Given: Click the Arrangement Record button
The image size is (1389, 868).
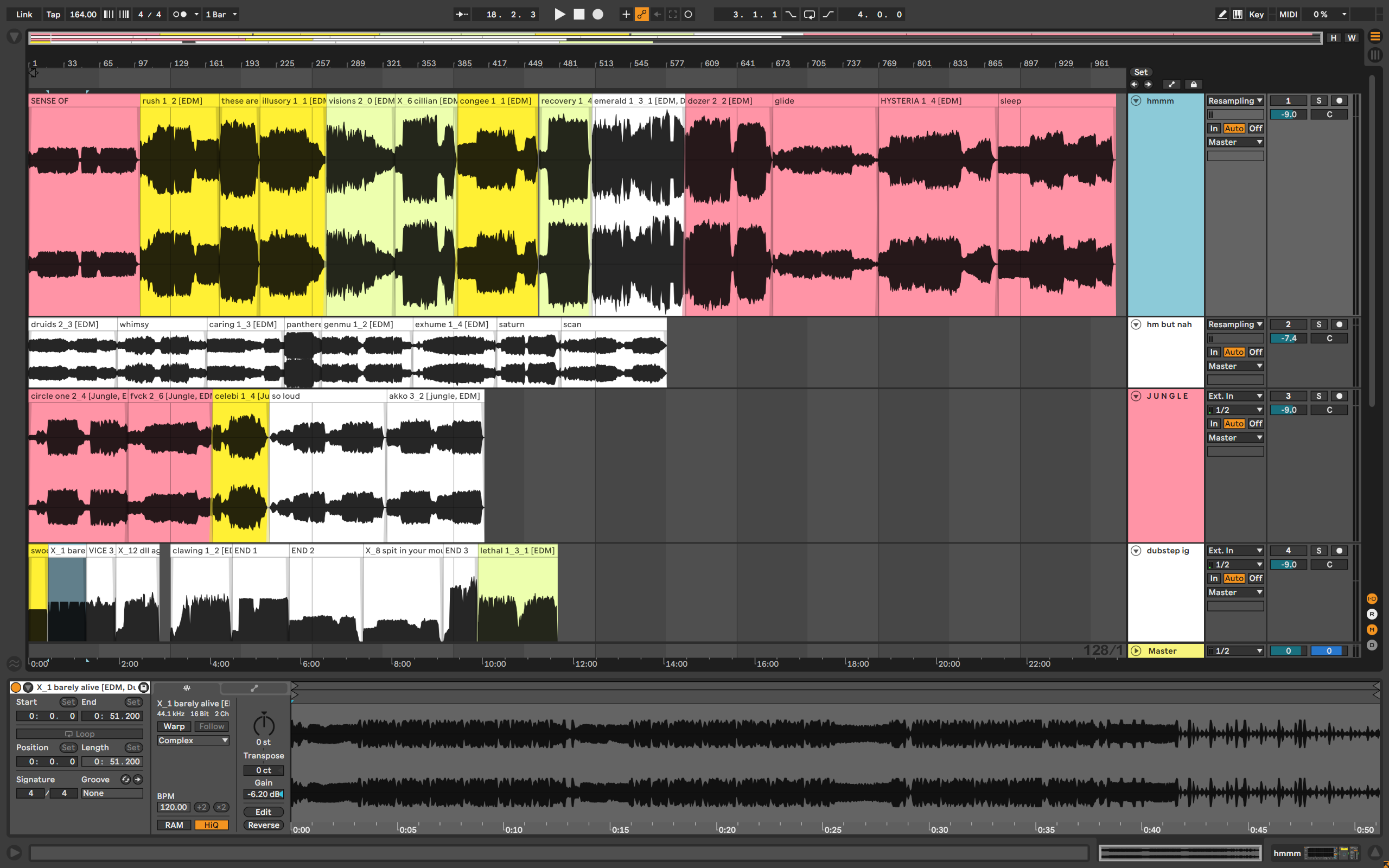Looking at the screenshot, I should point(597,14).
